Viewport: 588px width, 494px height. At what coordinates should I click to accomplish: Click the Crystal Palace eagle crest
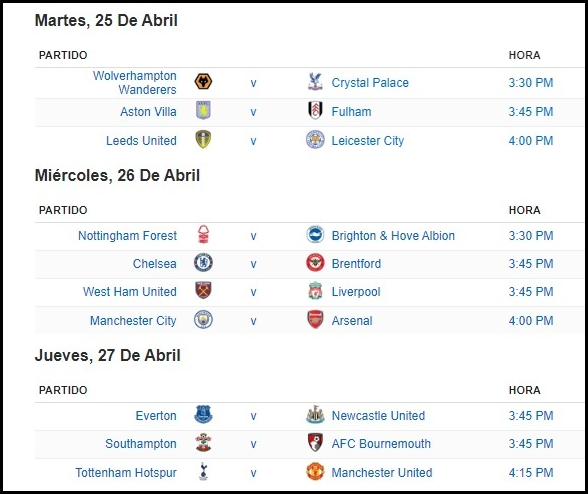315,81
